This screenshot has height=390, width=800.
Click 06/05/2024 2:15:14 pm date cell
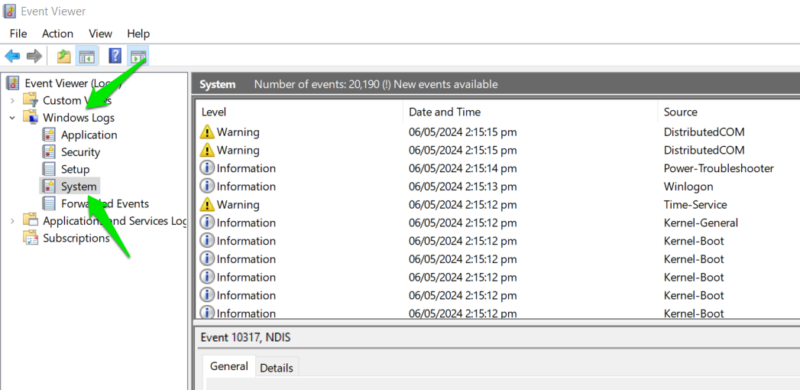[x=462, y=168]
